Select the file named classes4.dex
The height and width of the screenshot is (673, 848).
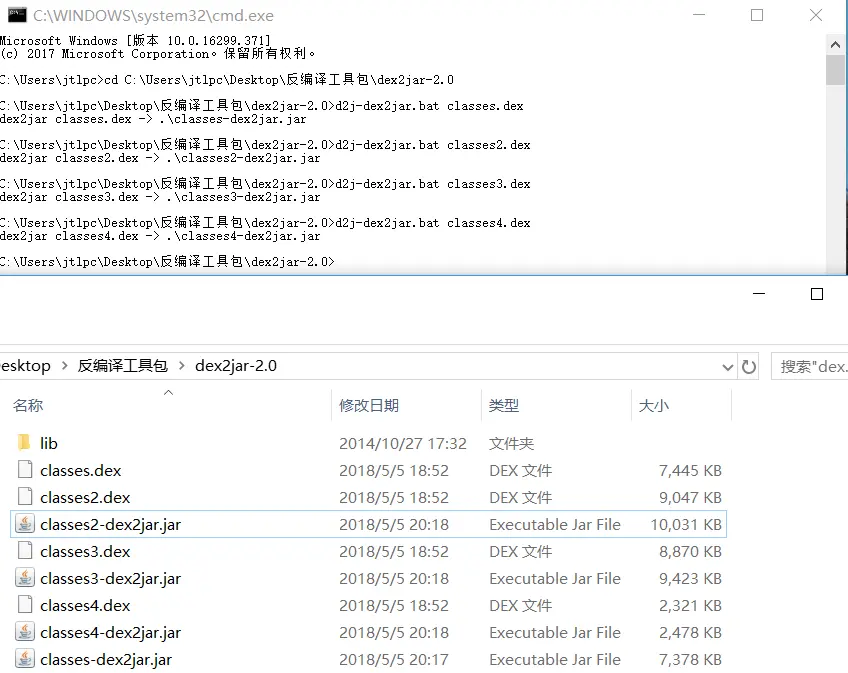tap(85, 605)
